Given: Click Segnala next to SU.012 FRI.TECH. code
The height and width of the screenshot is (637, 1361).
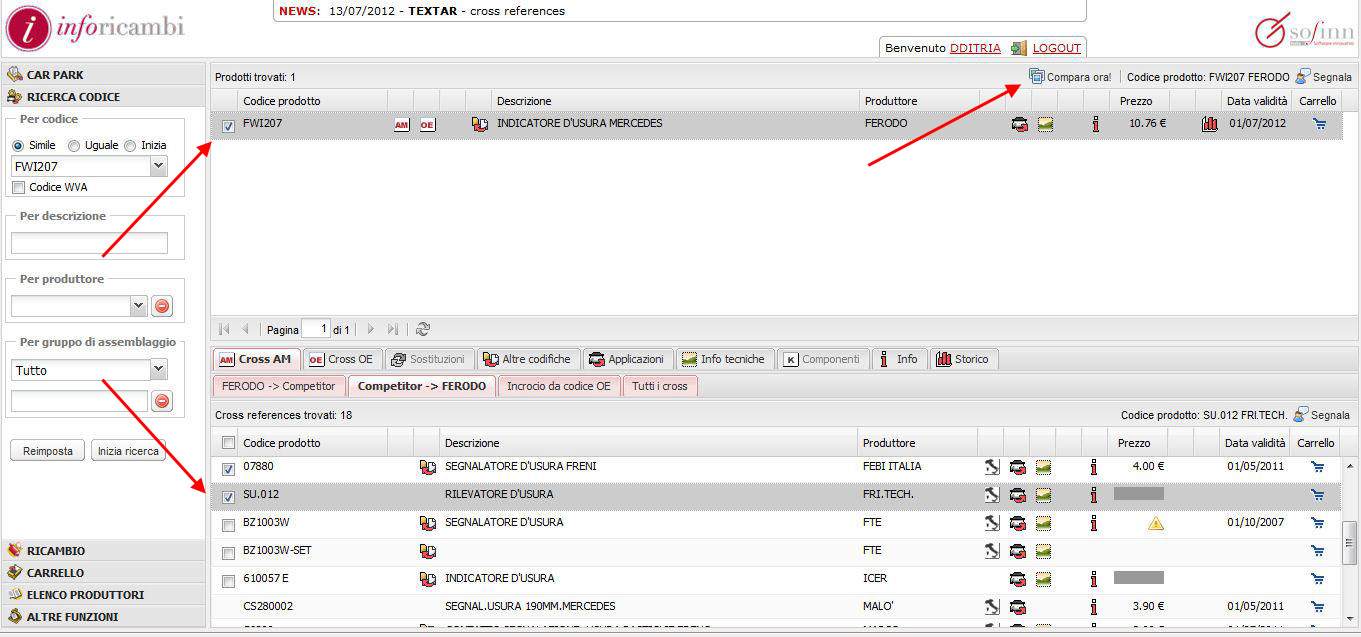Looking at the screenshot, I should click(1323, 415).
